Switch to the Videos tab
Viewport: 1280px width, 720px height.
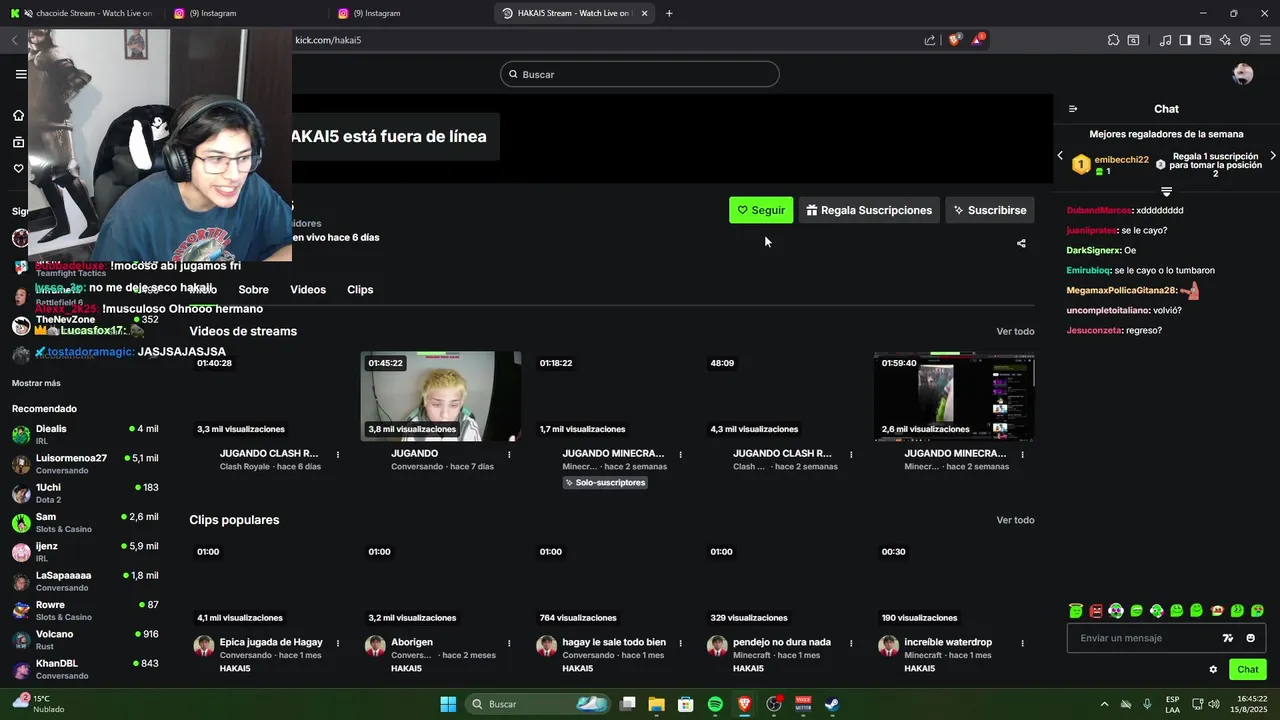[x=308, y=290]
